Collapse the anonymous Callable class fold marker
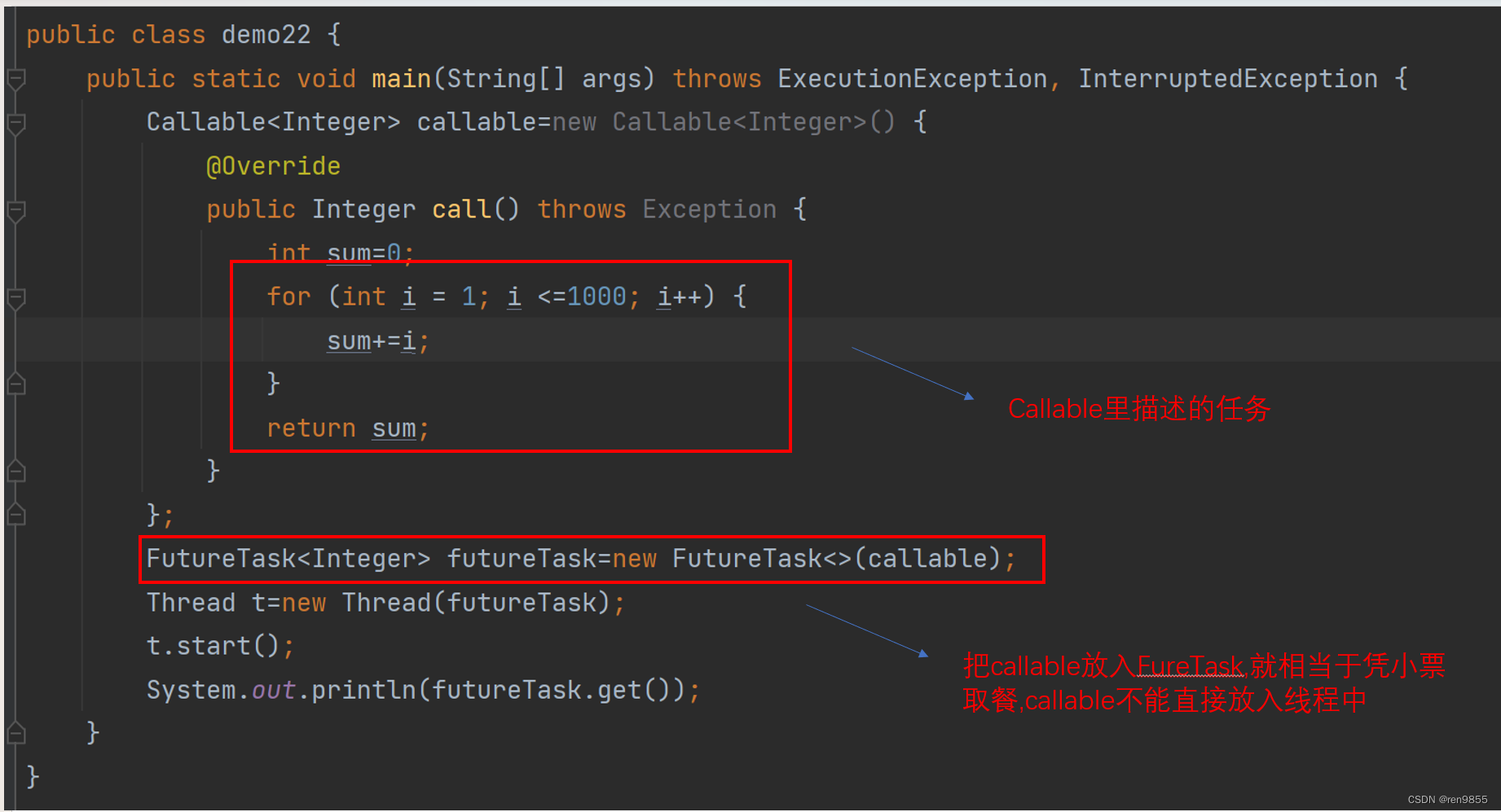This screenshot has height=812, width=1501. (x=16, y=123)
